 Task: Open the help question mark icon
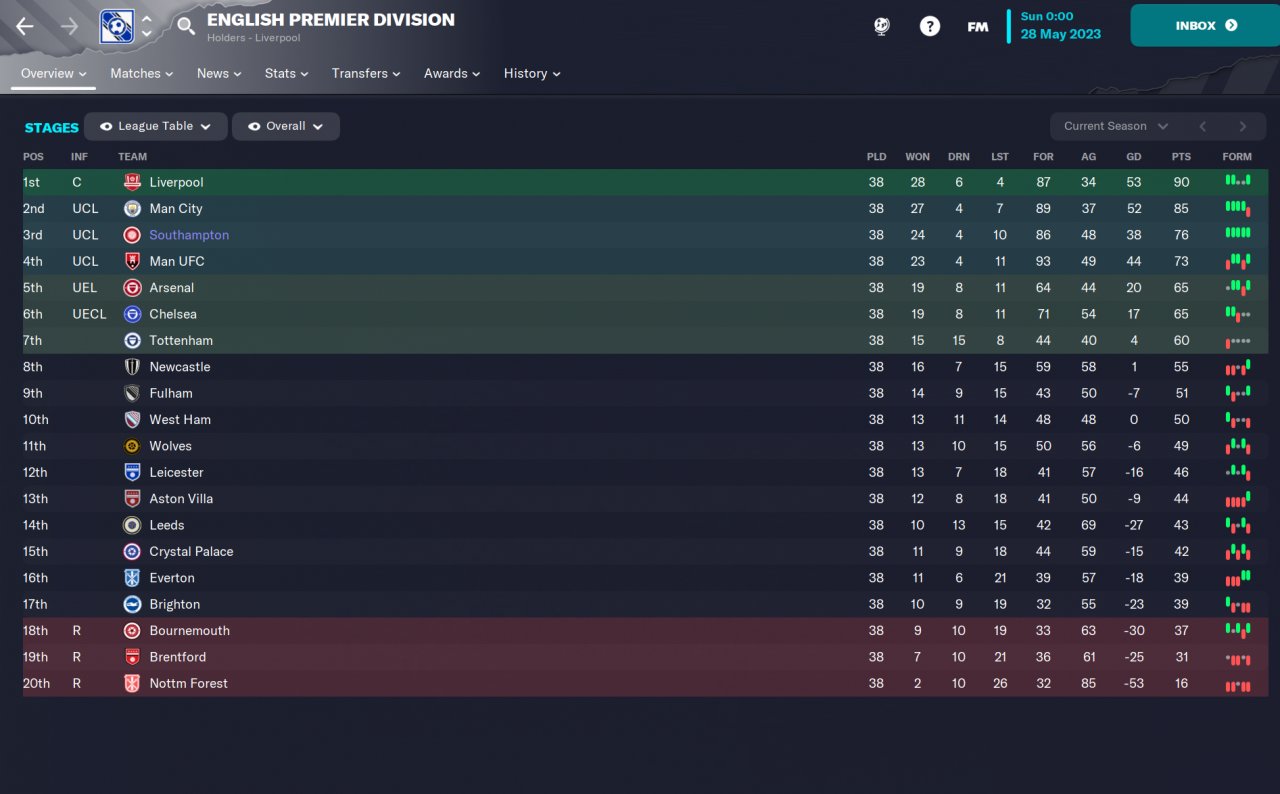pyautogui.click(x=930, y=27)
